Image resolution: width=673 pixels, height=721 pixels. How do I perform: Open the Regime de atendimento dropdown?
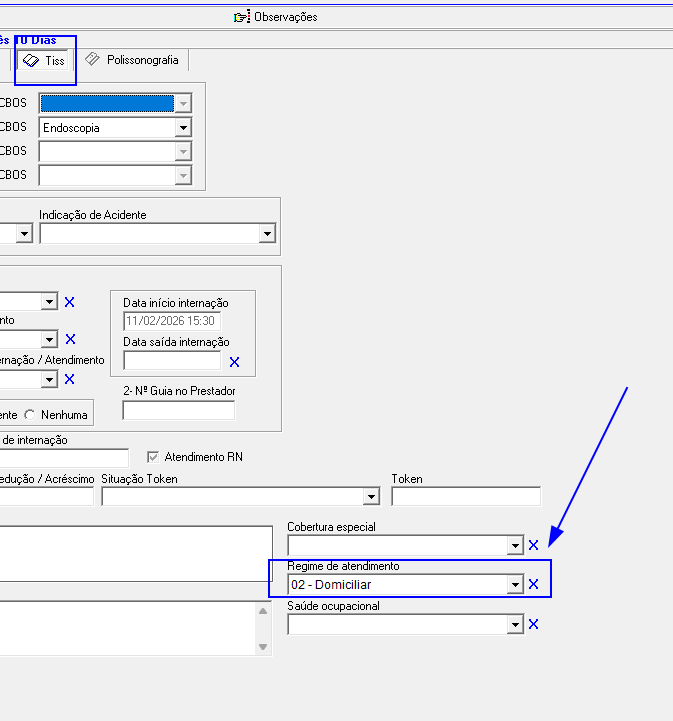(515, 585)
